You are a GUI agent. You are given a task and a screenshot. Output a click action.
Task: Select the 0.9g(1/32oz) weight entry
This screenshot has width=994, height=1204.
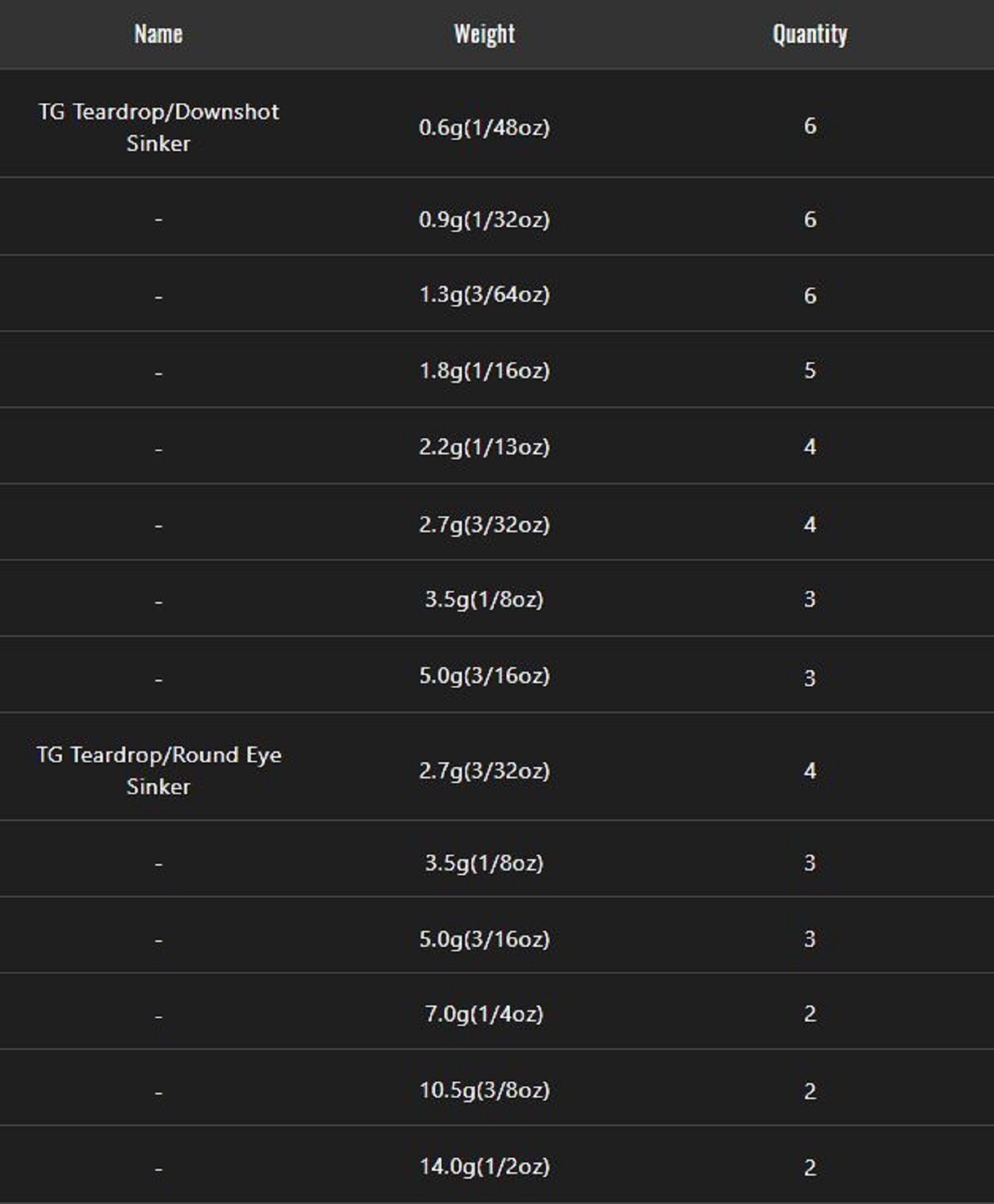(484, 219)
